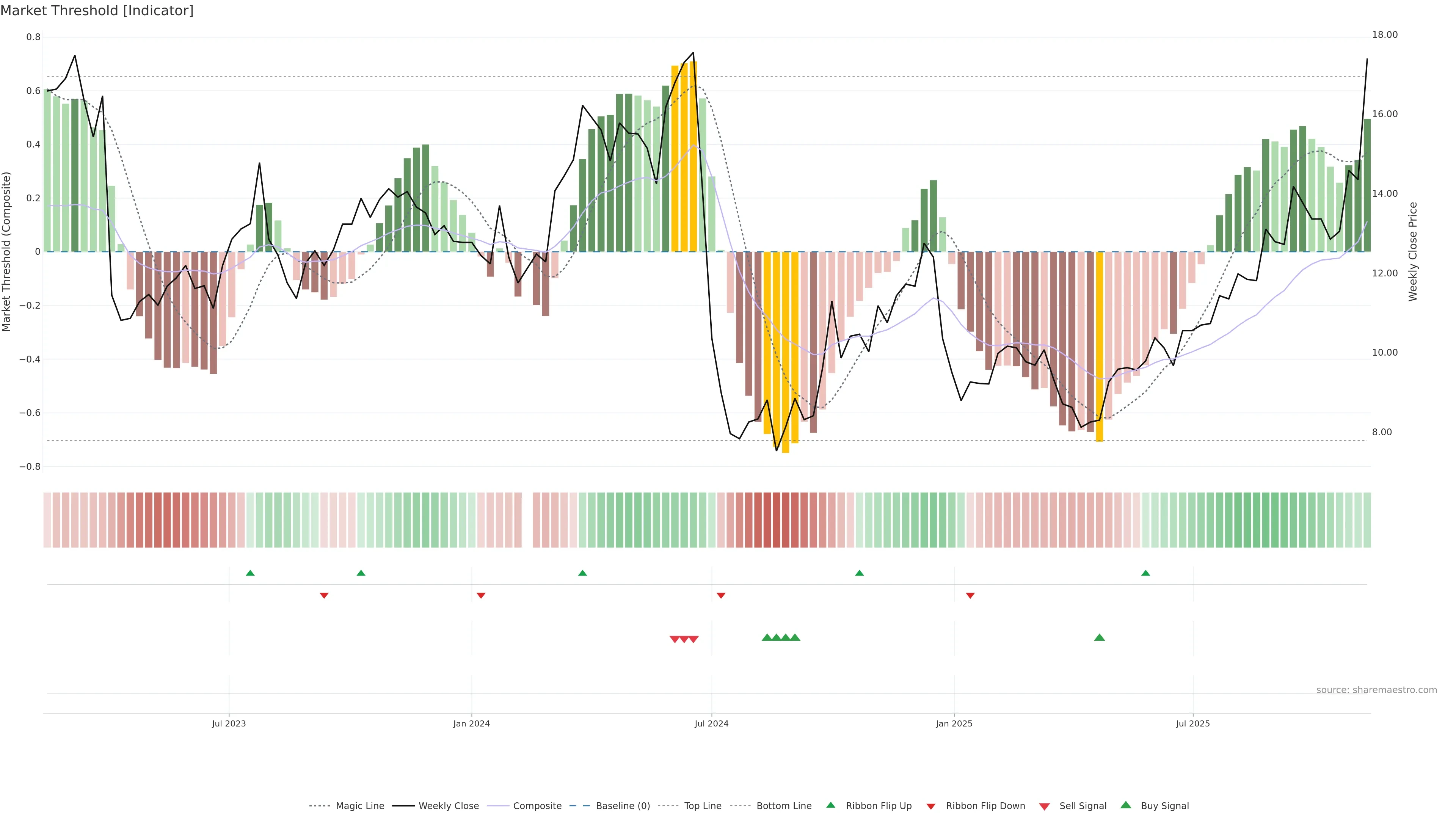The width and height of the screenshot is (1456, 819).
Task: Click the isolated green Buy Signal marker before Jul 2025
Action: [1099, 637]
